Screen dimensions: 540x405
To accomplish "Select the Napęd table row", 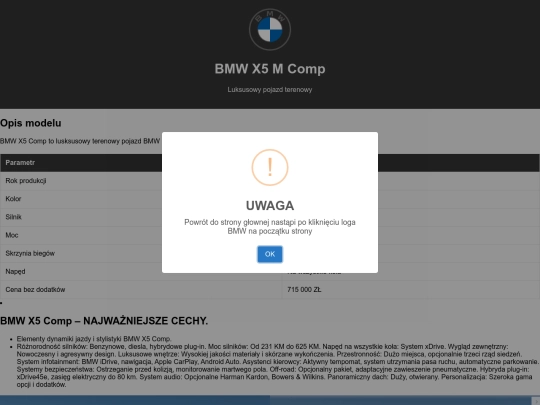I will coord(270,272).
